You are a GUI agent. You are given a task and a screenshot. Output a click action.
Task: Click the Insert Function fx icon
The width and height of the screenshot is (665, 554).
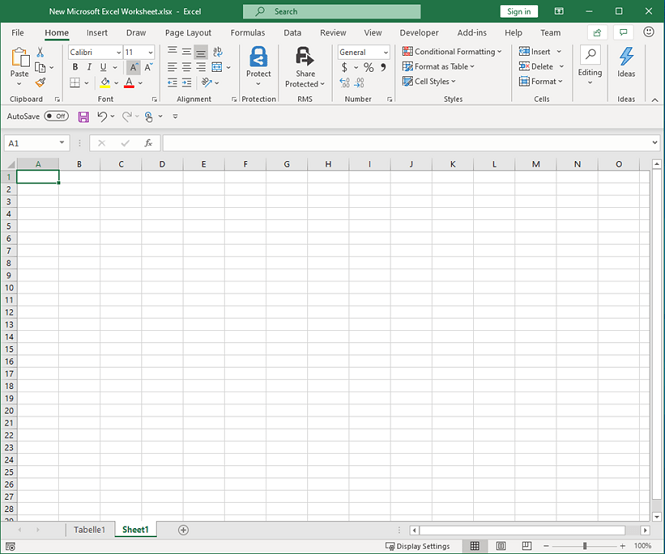tap(148, 143)
